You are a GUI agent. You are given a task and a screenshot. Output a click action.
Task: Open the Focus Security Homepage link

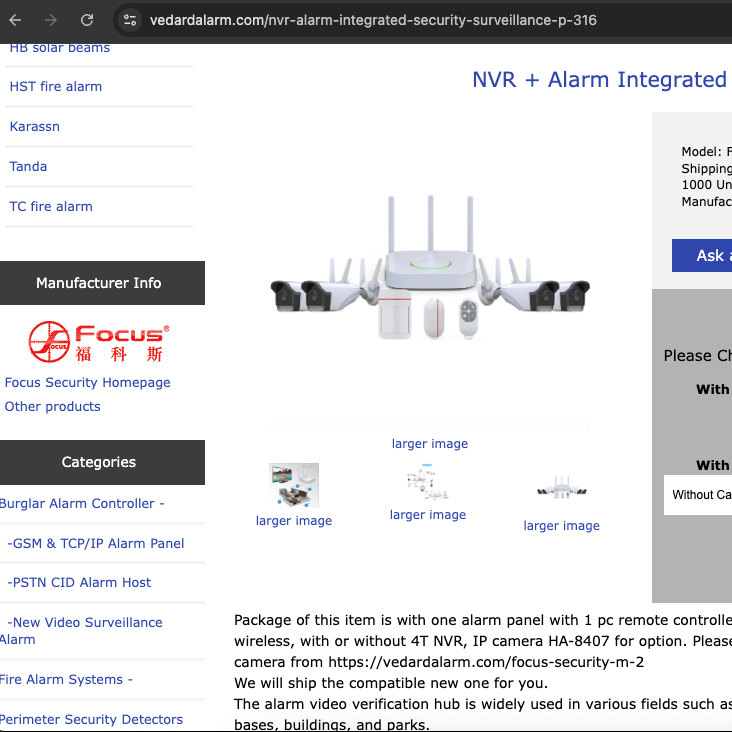click(x=87, y=382)
